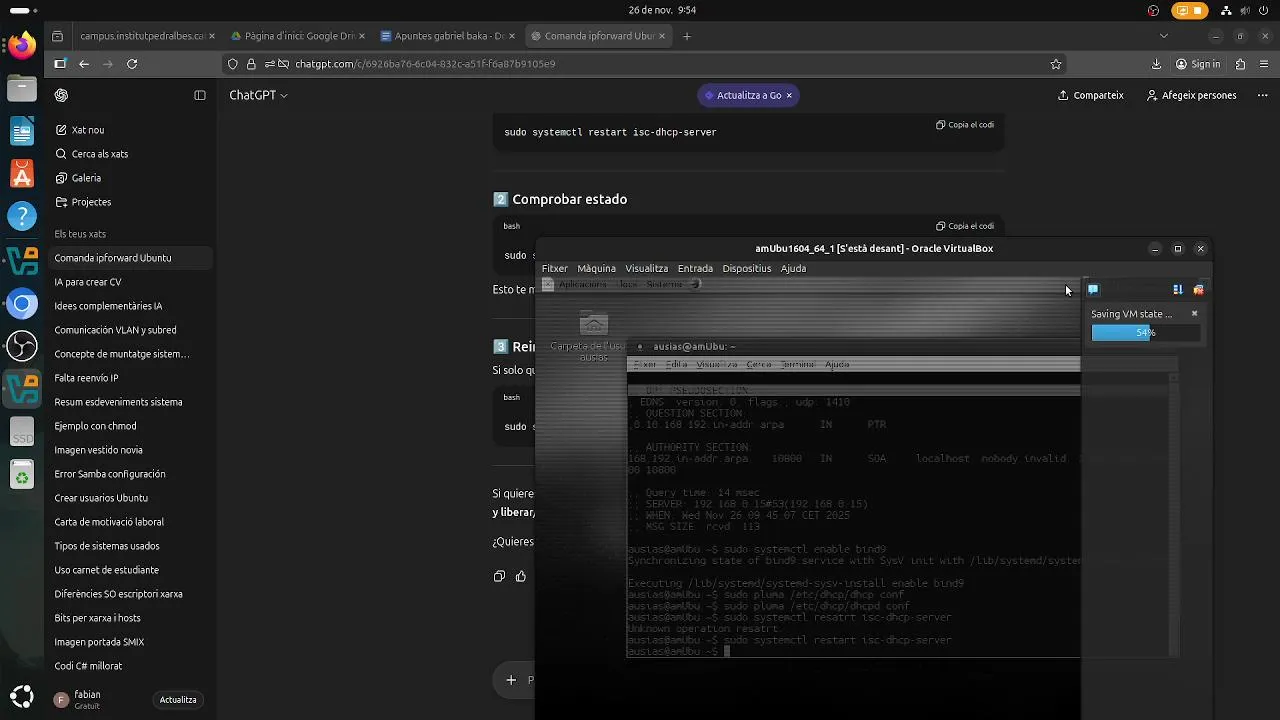Click the ChatGPT logo in the sidebar
The height and width of the screenshot is (720, 1280).
click(61, 95)
